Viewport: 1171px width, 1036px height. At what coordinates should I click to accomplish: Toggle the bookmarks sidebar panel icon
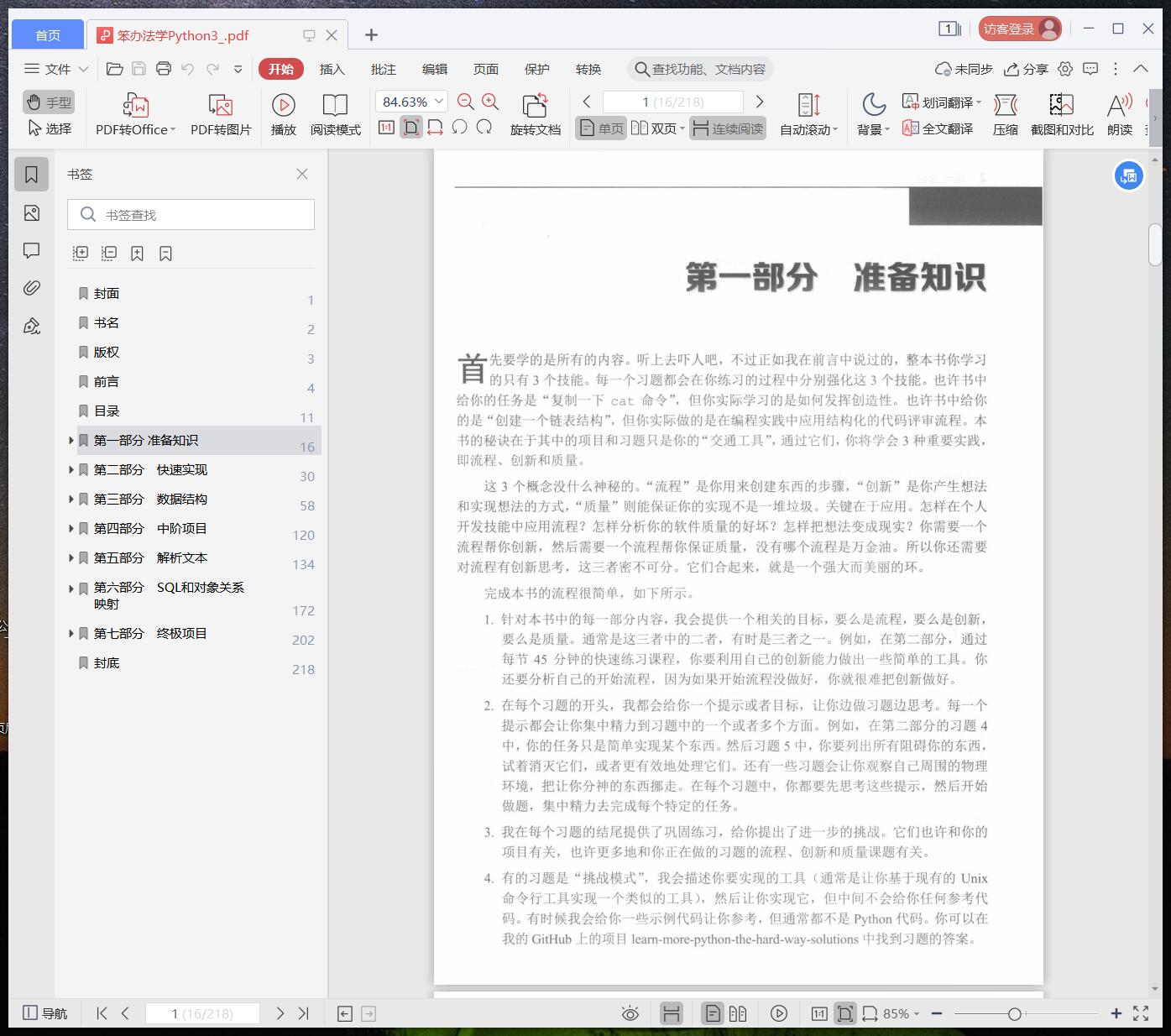coord(32,175)
